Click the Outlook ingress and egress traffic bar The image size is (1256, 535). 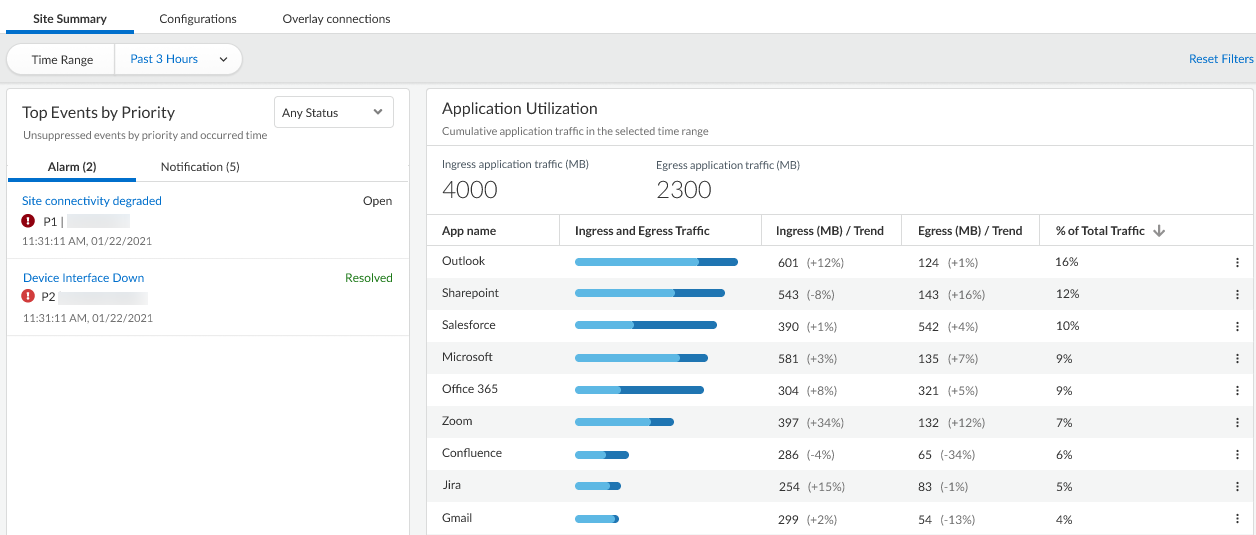[x=656, y=262]
